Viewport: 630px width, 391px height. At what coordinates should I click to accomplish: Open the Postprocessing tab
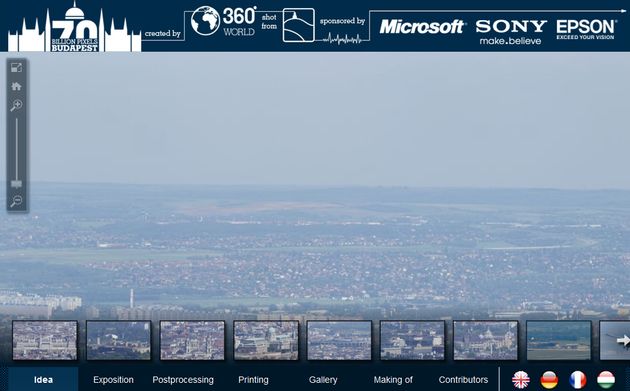point(183,379)
